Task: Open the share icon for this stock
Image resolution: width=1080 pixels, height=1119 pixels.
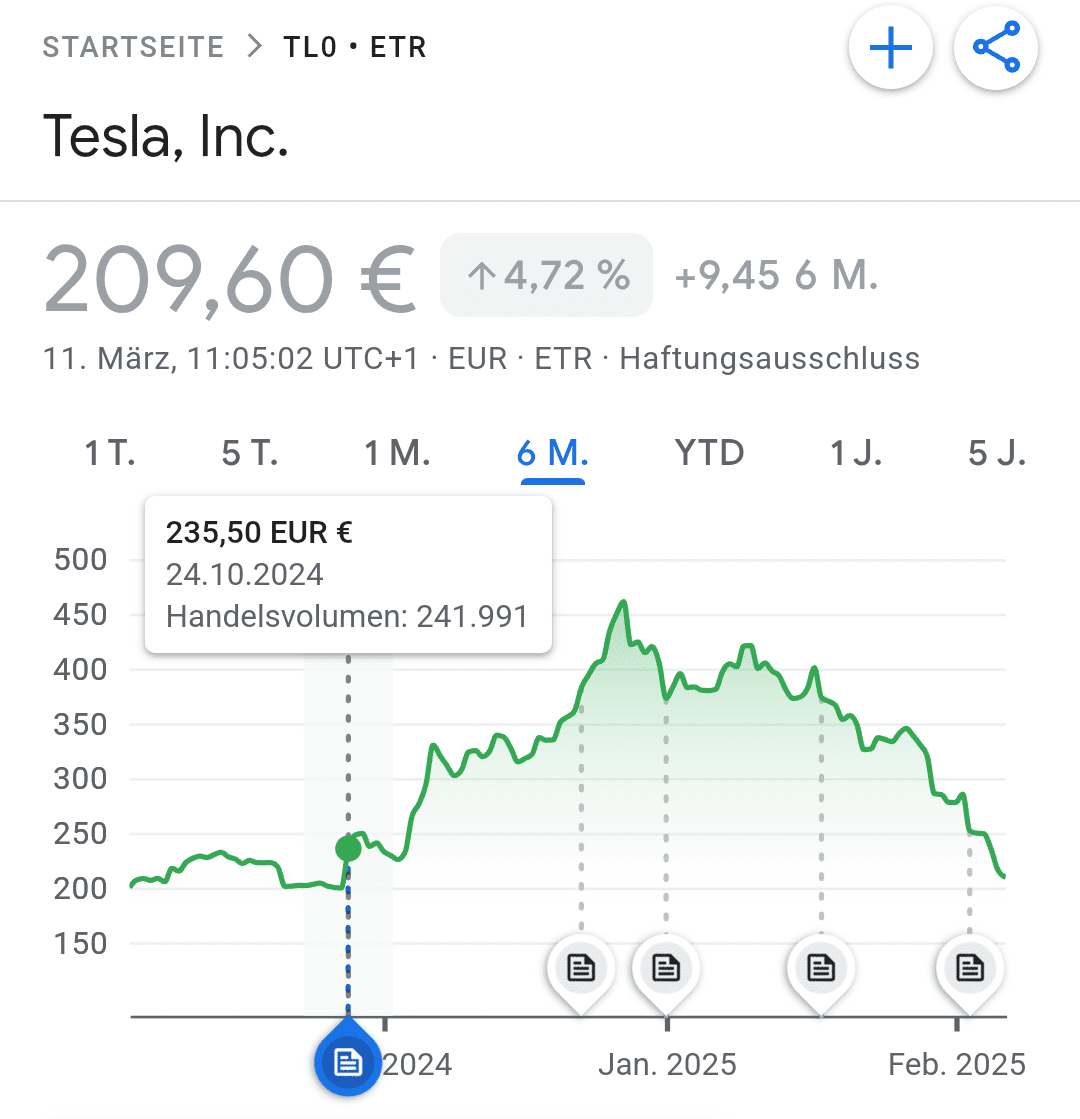Action: coord(996,49)
